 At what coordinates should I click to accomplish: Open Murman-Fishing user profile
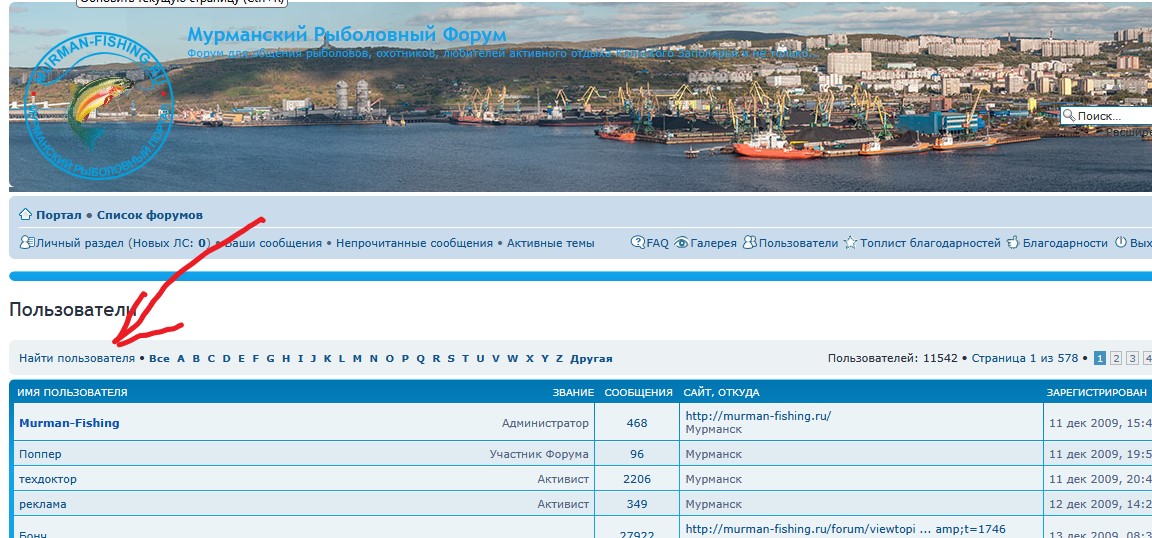[x=69, y=423]
